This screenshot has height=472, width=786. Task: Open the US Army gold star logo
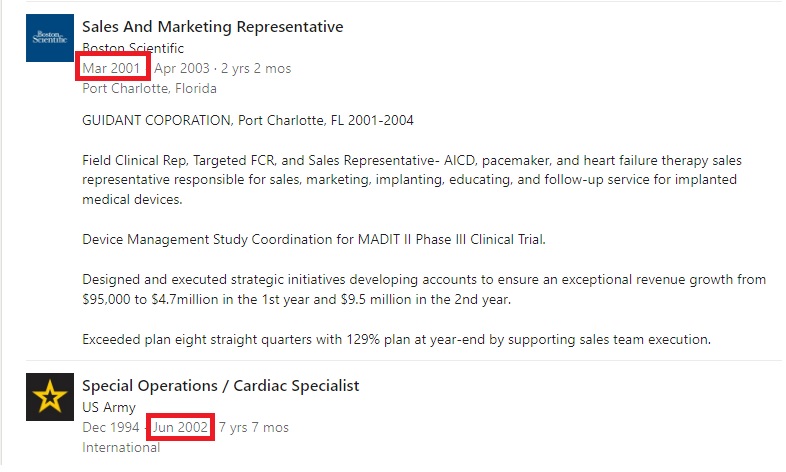50,397
